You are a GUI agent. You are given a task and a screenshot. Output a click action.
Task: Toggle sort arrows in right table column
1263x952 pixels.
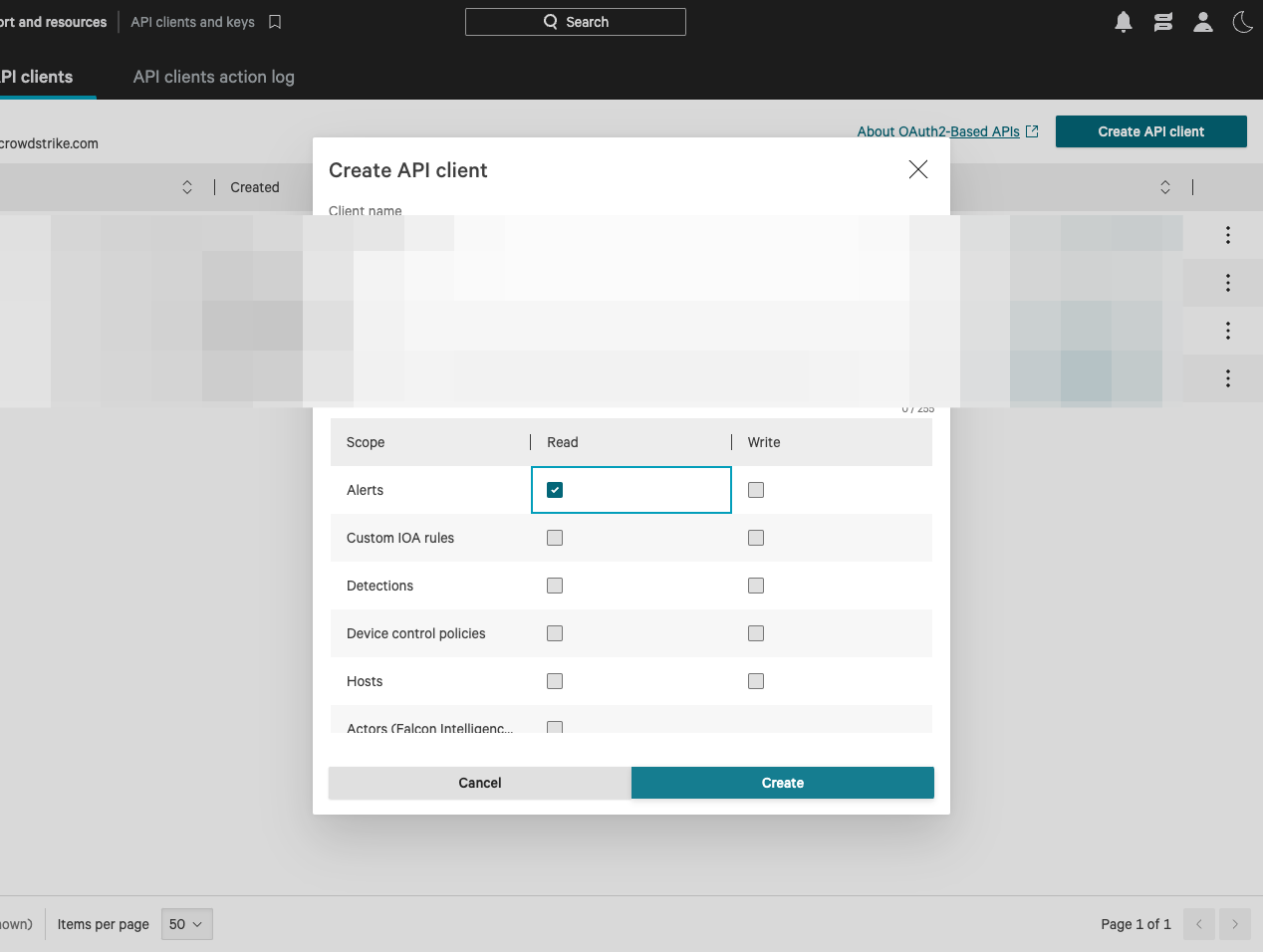pos(1165,187)
